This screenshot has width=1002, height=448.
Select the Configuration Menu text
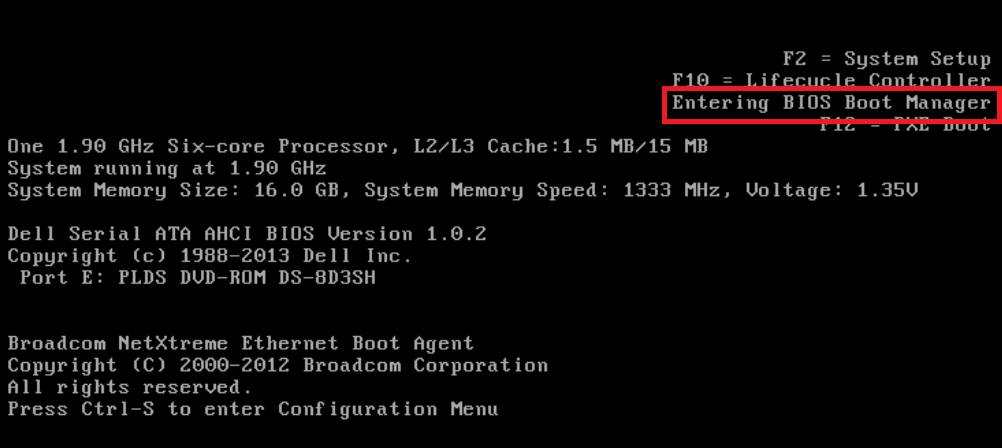[387, 409]
